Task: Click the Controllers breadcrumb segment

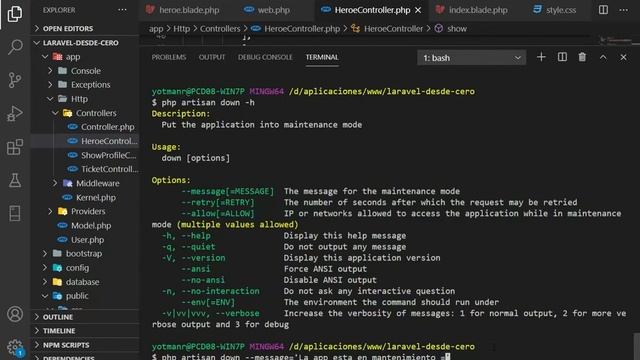Action: point(220,29)
